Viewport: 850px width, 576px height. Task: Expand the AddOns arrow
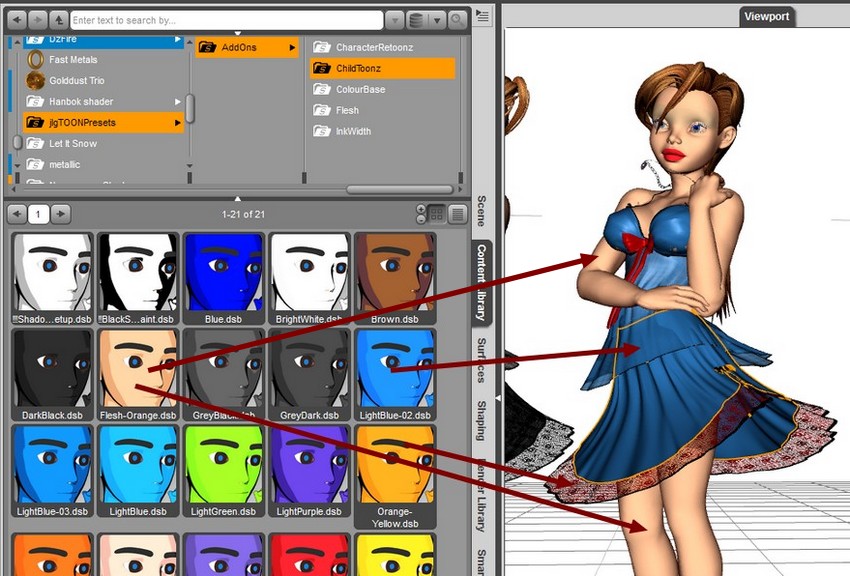pyautogui.click(x=292, y=48)
